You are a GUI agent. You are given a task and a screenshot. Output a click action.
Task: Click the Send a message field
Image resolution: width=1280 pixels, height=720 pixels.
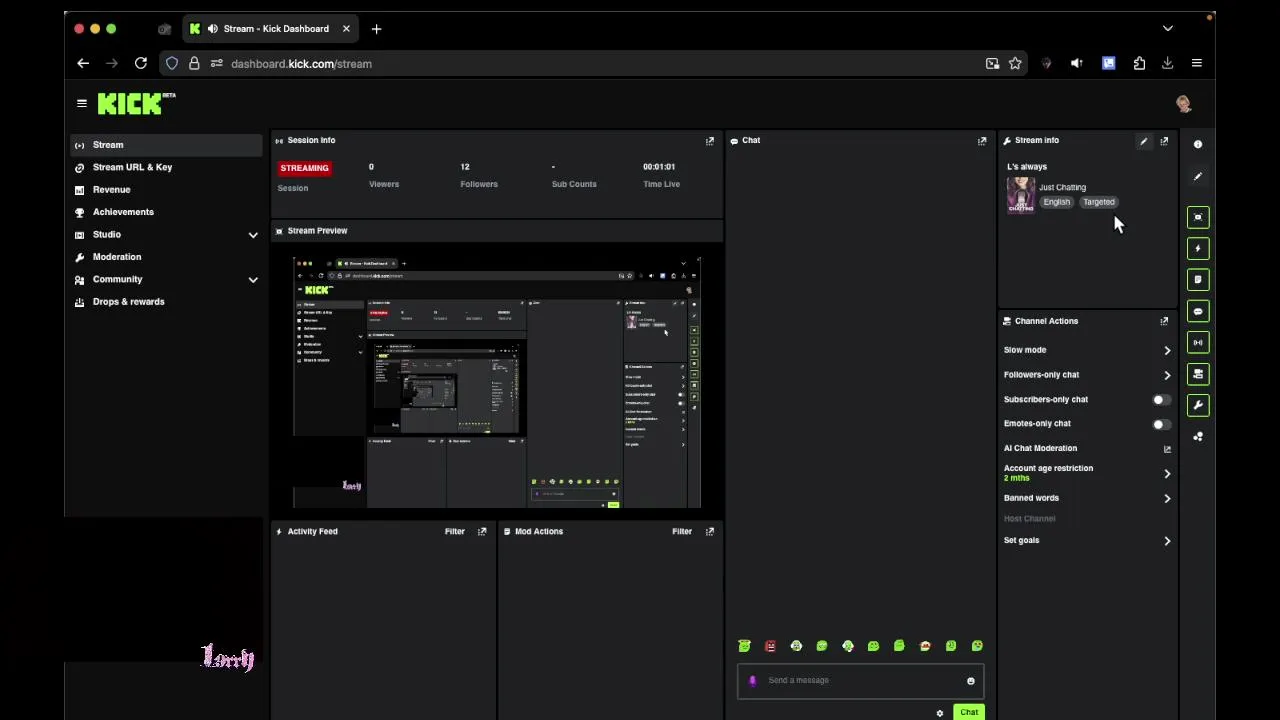[860, 681]
